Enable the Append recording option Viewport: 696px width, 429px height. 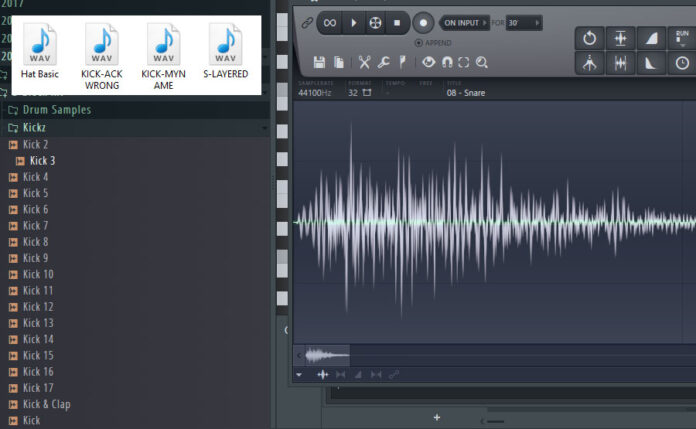click(x=418, y=44)
